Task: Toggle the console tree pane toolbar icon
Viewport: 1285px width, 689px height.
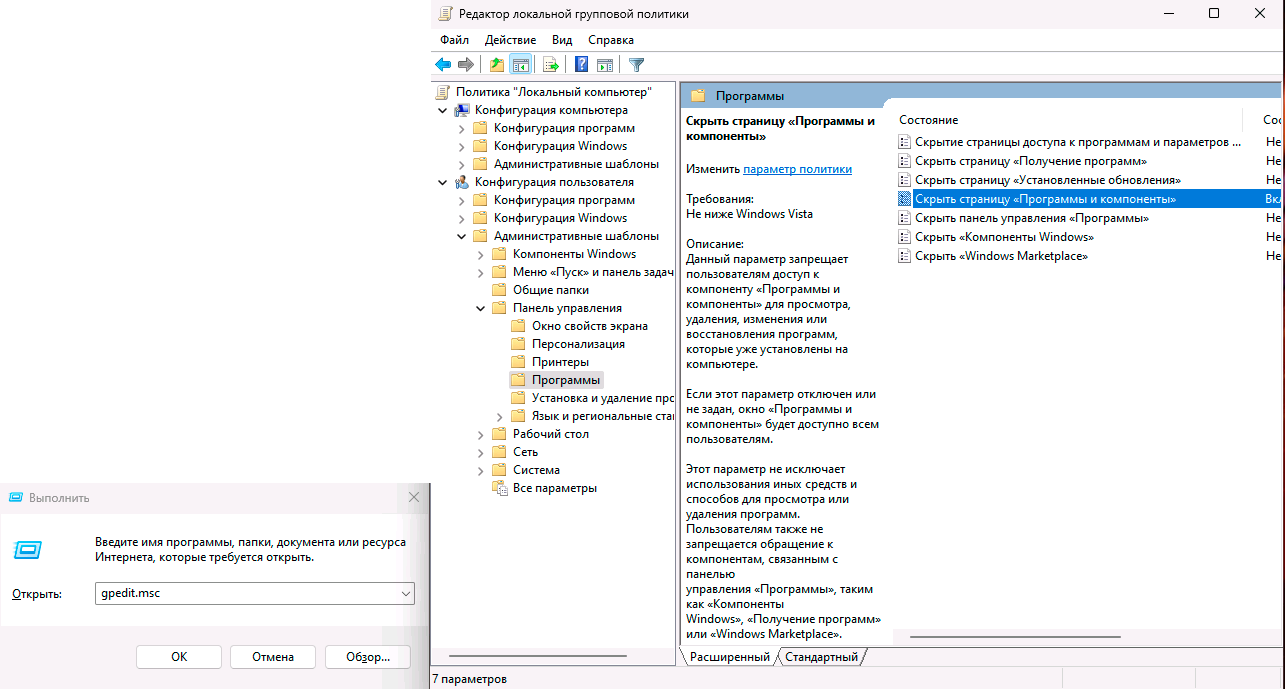Action: [520, 65]
